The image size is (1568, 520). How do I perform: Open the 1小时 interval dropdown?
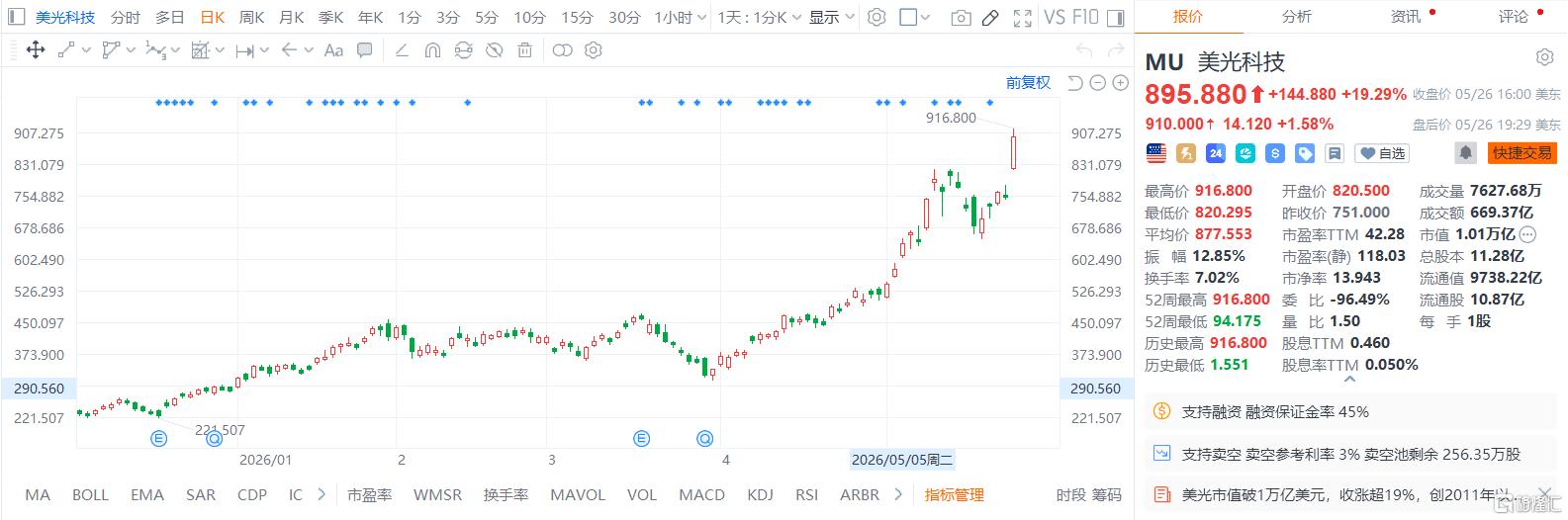pyautogui.click(x=681, y=17)
